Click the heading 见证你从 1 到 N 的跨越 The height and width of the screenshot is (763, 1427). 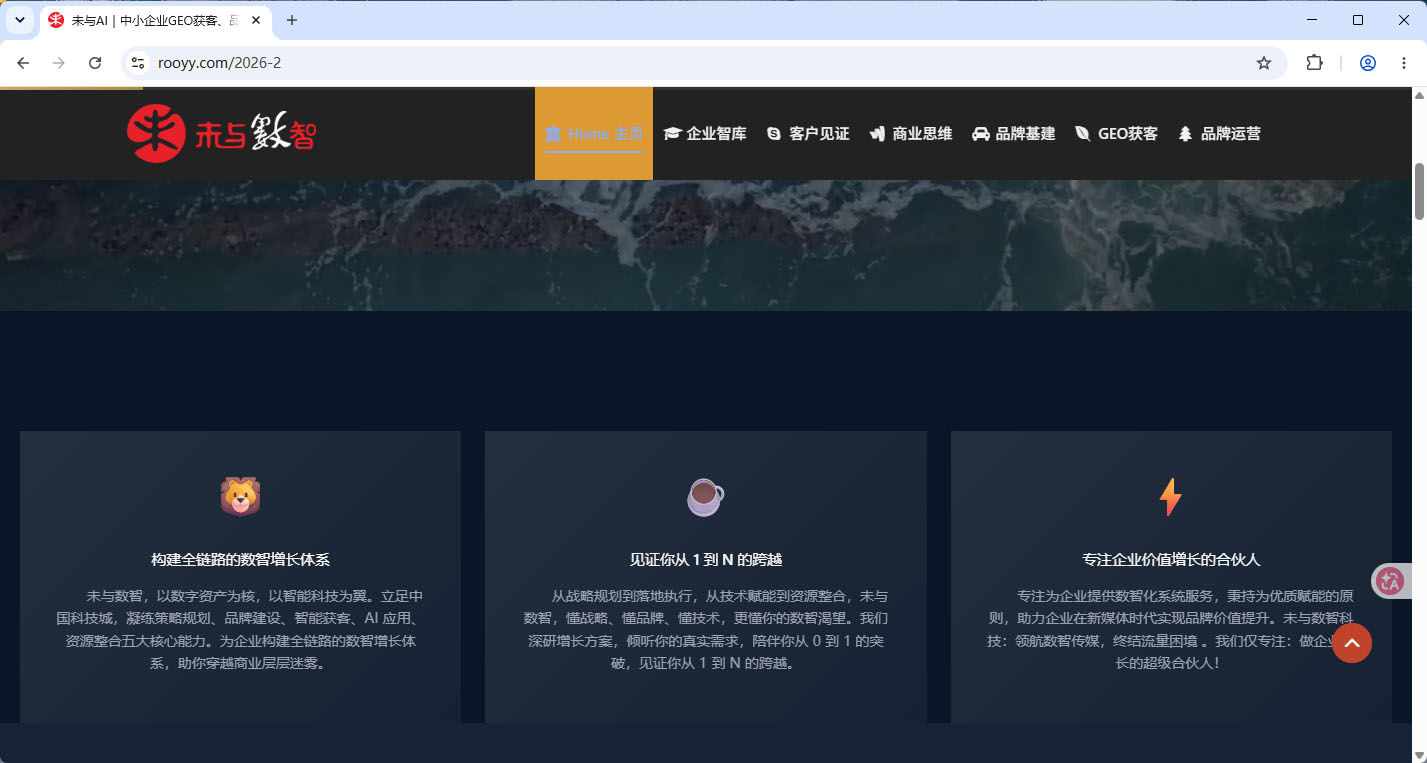(x=706, y=560)
